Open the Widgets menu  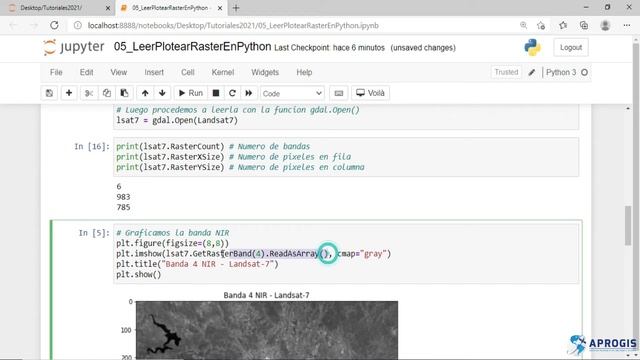tap(265, 72)
